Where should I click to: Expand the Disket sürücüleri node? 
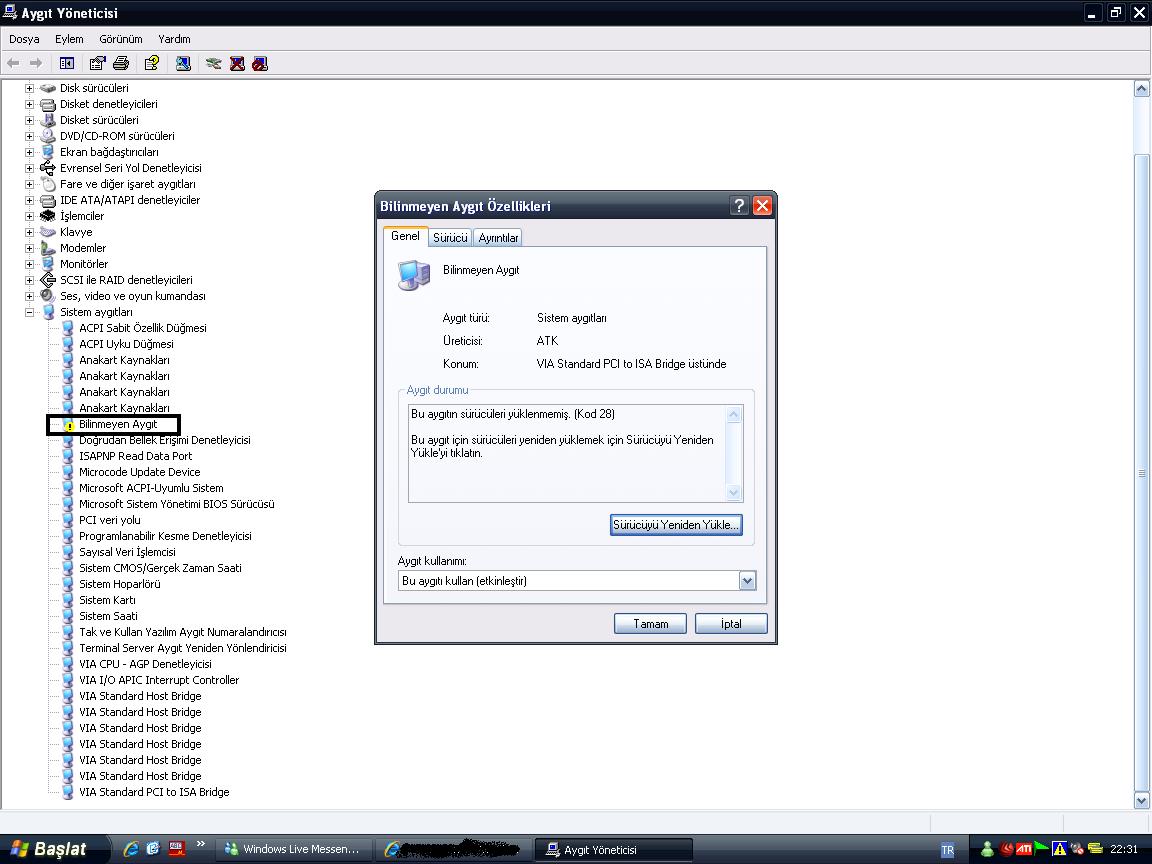pos(29,120)
